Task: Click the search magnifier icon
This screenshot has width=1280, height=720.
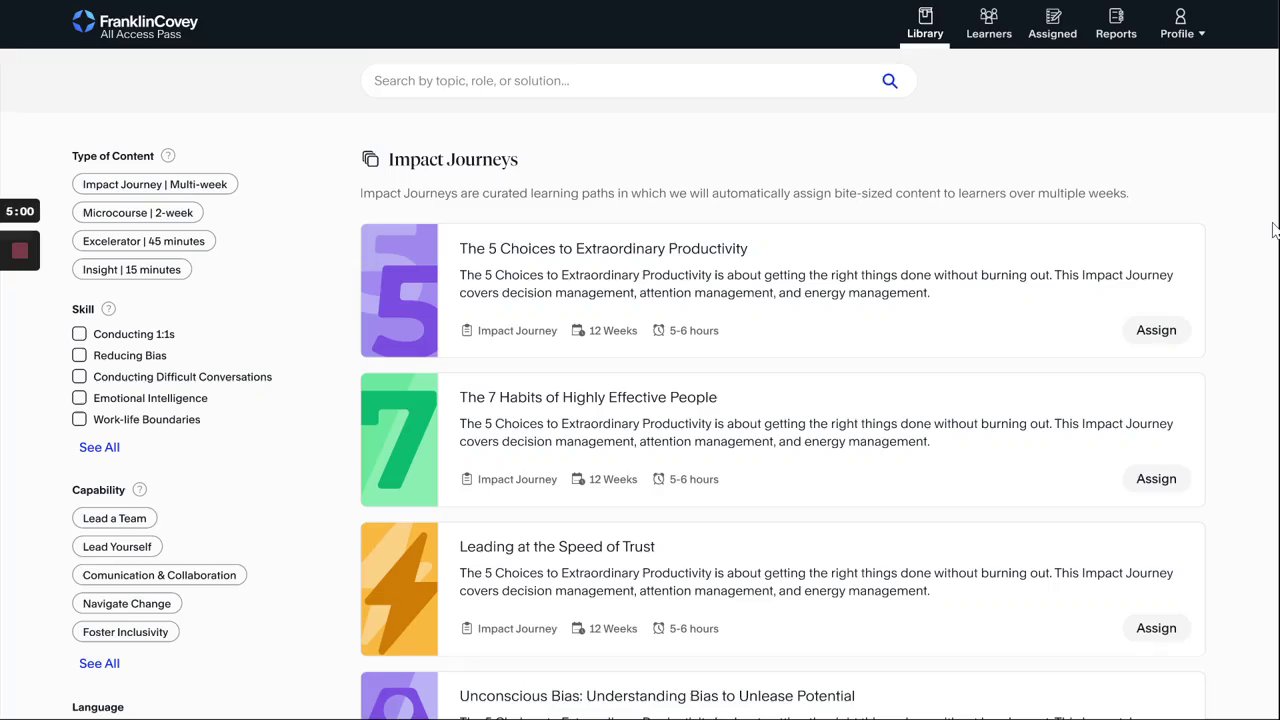Action: (x=890, y=81)
